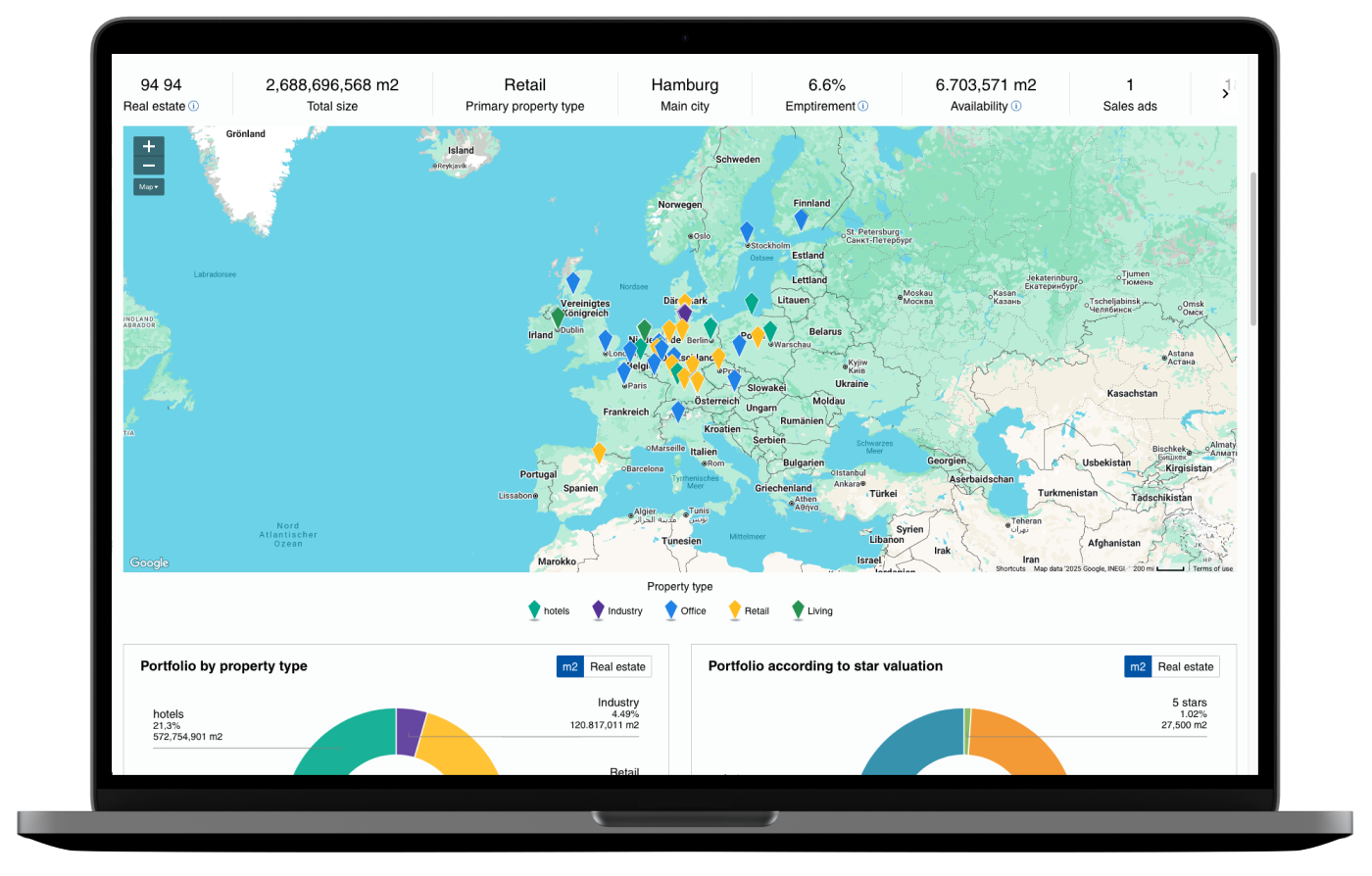Click the hotels legend pin icon
Viewport: 1372px width, 876px height.
click(x=534, y=610)
